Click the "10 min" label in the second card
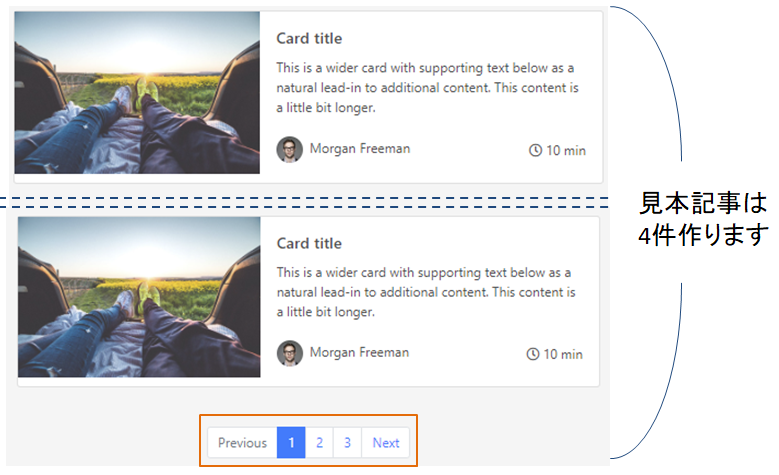This screenshot has height=475, width=779. [563, 354]
